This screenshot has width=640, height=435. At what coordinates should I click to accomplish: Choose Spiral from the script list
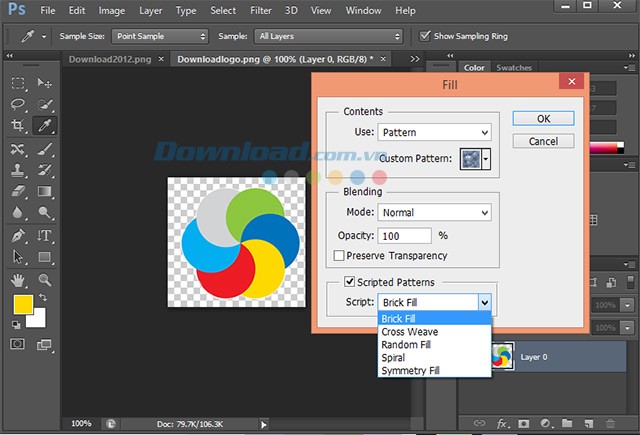[x=392, y=357]
